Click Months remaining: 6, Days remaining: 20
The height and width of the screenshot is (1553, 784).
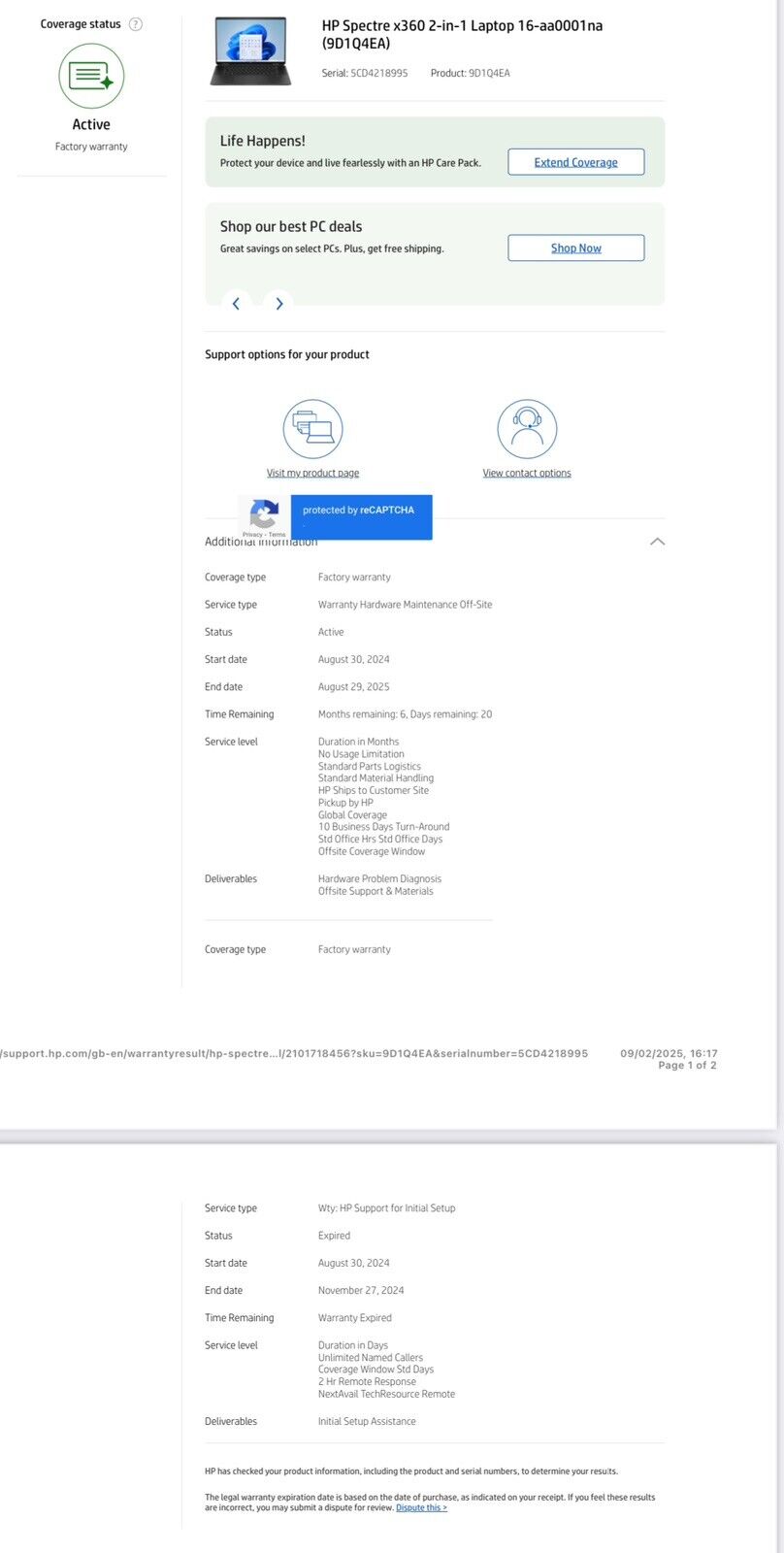tap(405, 714)
